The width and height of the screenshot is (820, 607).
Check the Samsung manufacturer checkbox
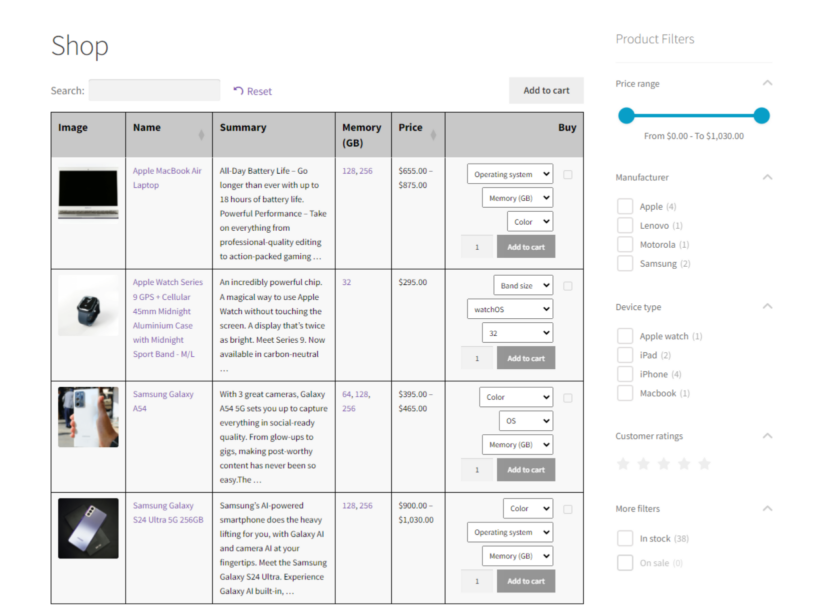click(x=626, y=263)
